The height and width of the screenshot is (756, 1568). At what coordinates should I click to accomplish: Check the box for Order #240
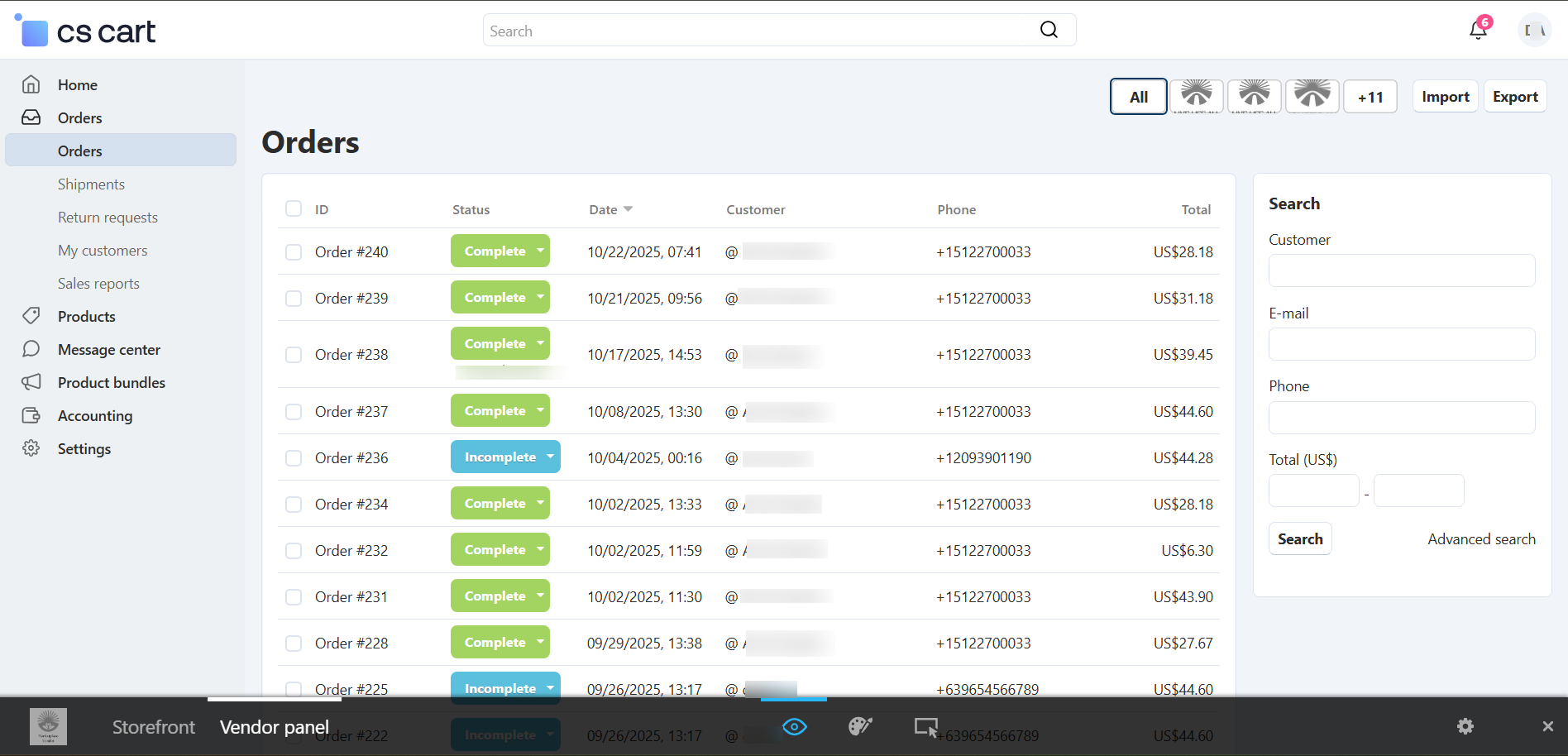click(x=294, y=252)
